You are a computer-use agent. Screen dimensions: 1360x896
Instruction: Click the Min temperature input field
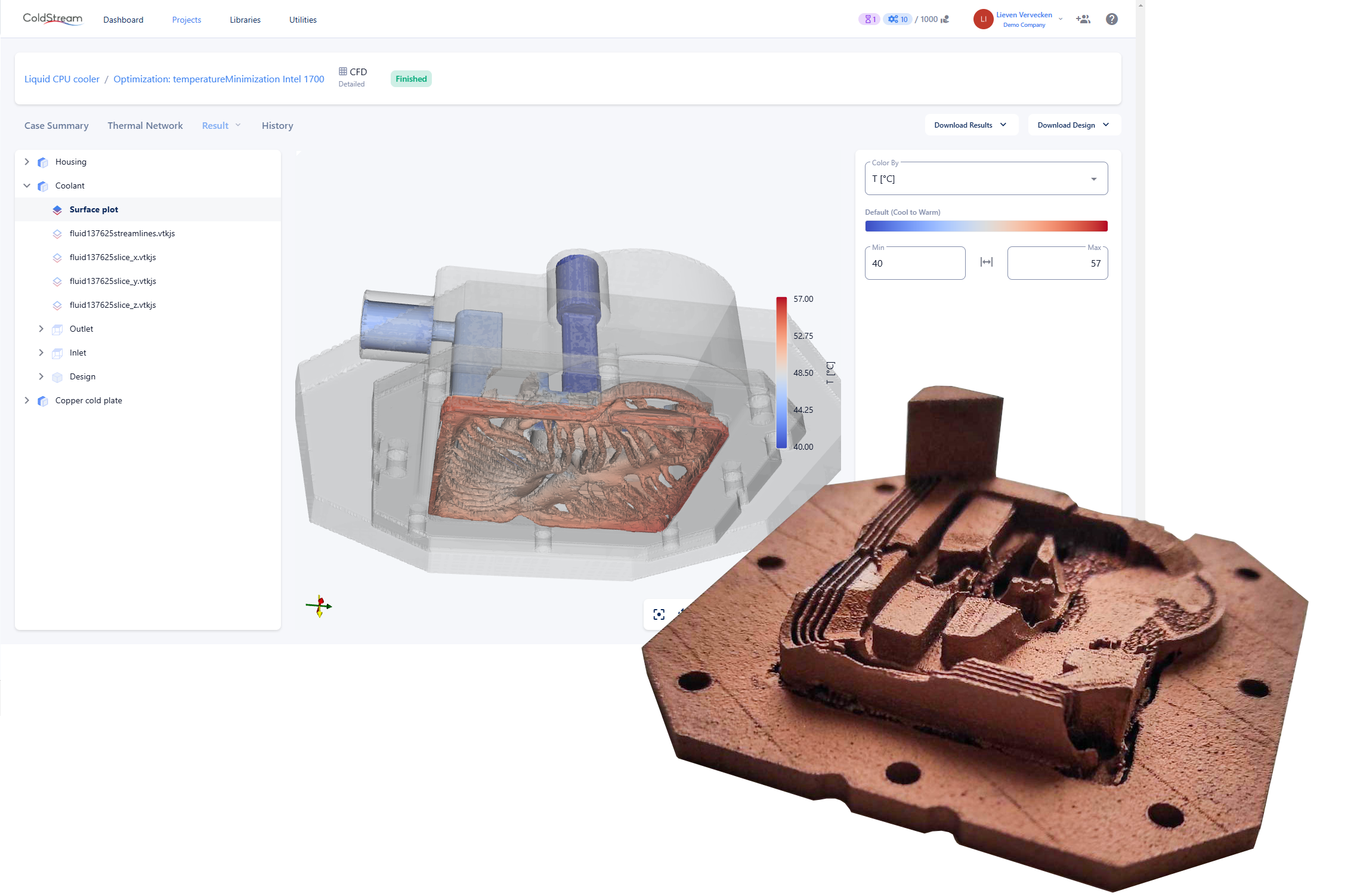click(914, 264)
